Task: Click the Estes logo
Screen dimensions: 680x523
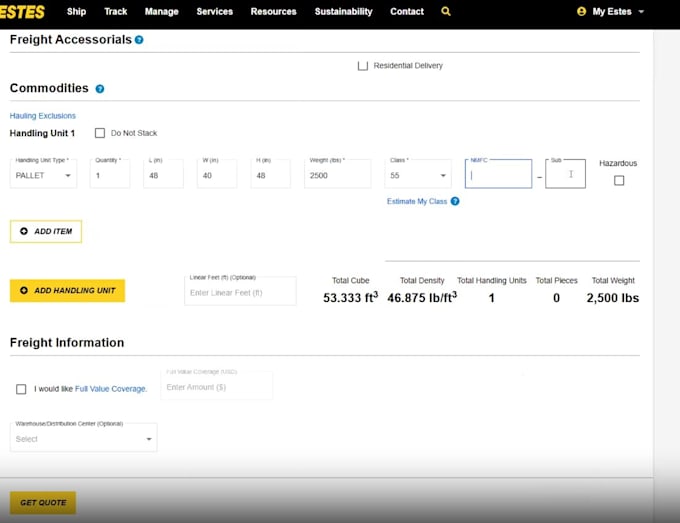Action: (x=22, y=12)
